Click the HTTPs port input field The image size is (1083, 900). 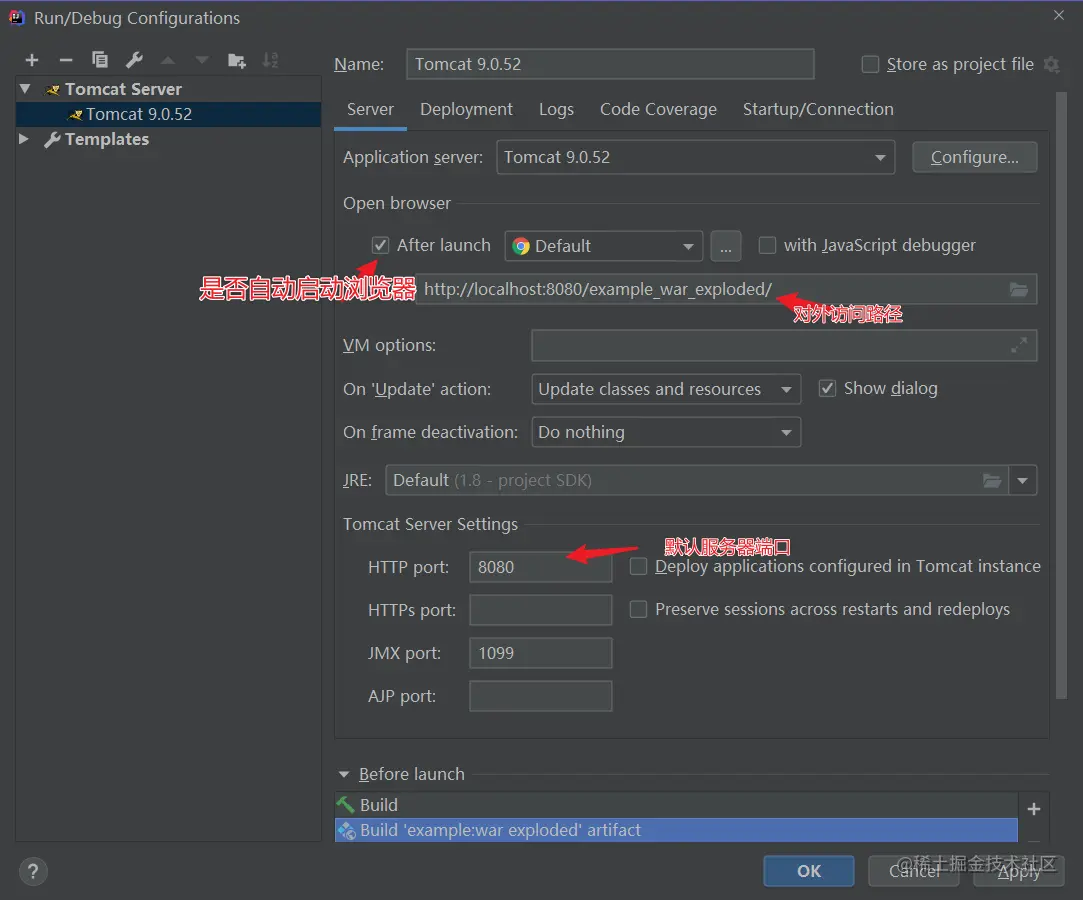(x=541, y=610)
